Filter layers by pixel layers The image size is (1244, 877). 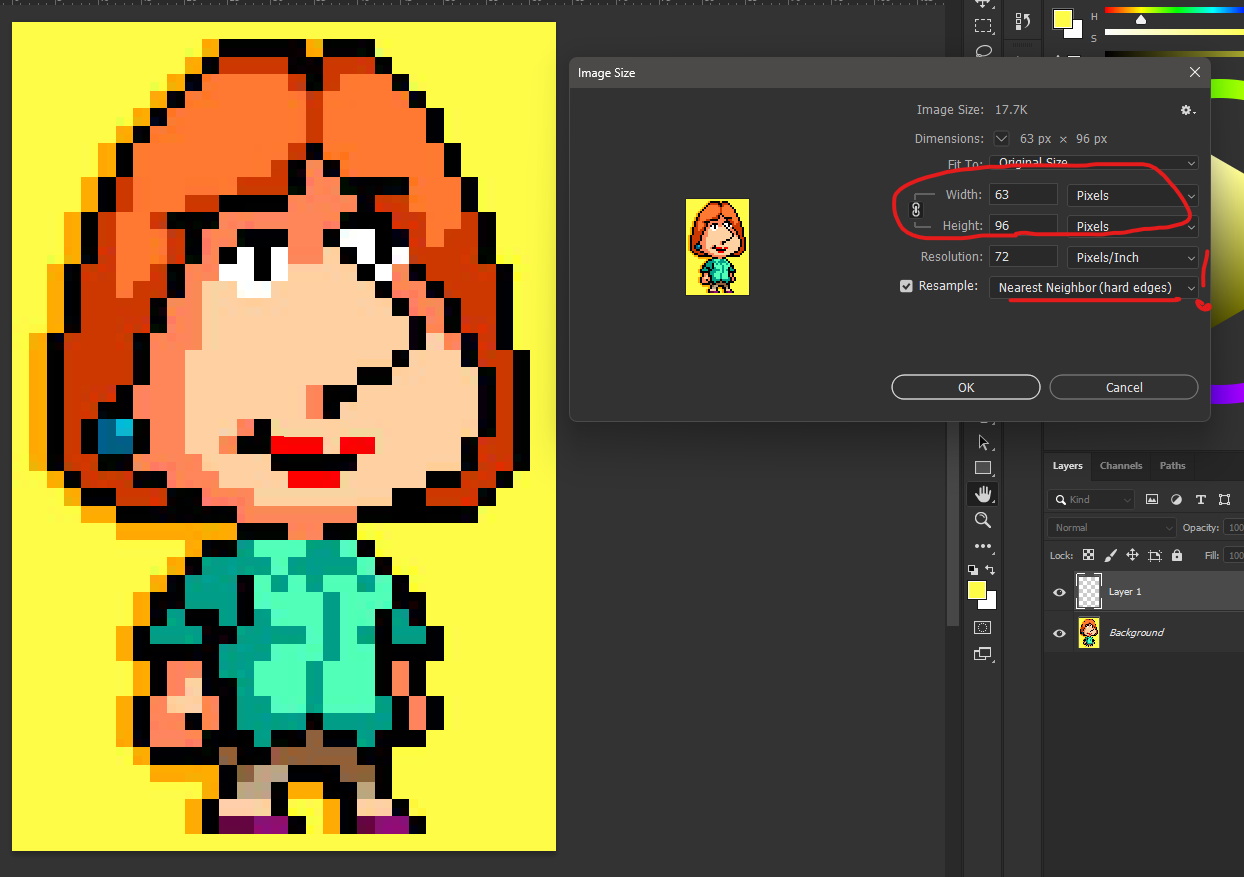[1152, 499]
